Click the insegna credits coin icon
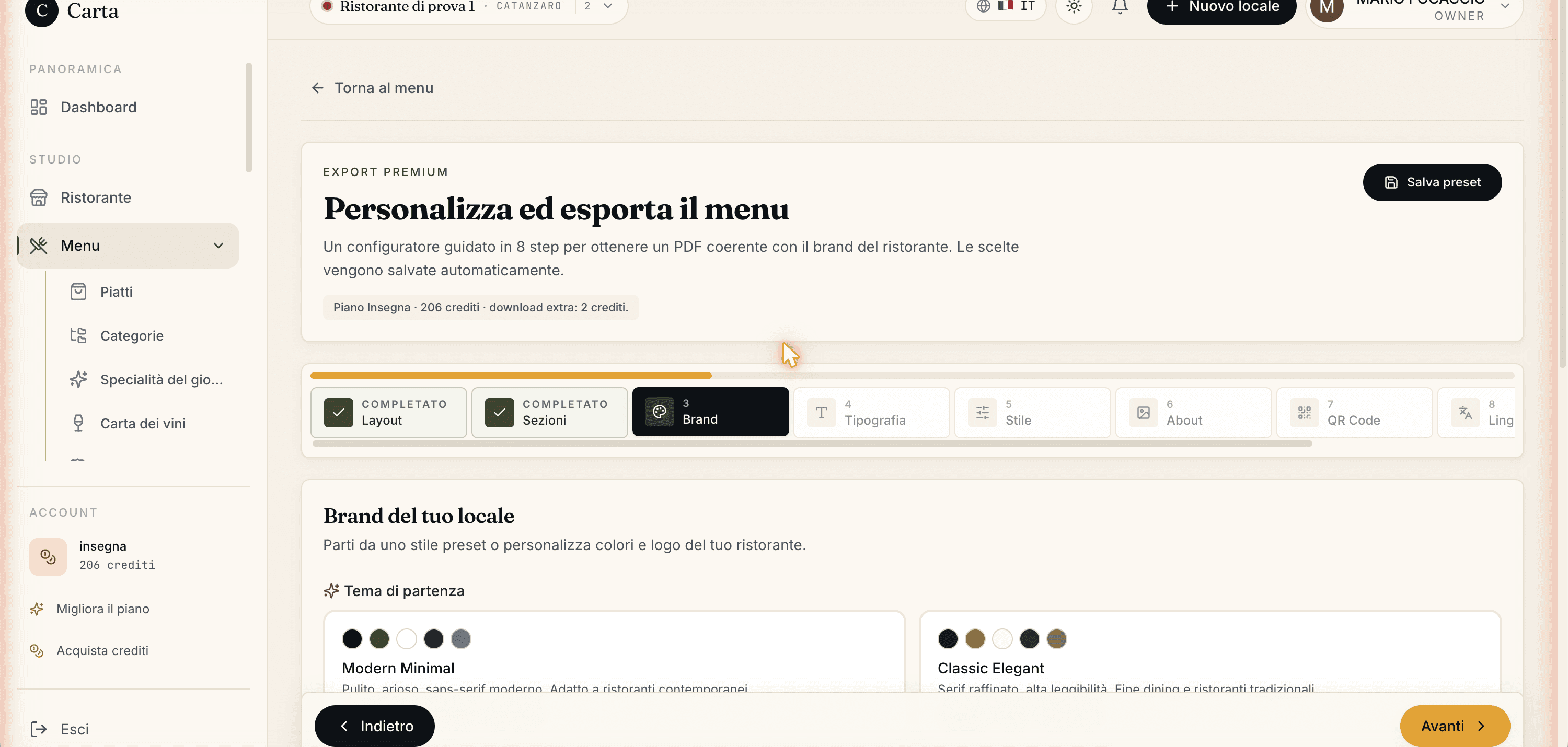This screenshot has height=747, width=1568. click(x=48, y=557)
